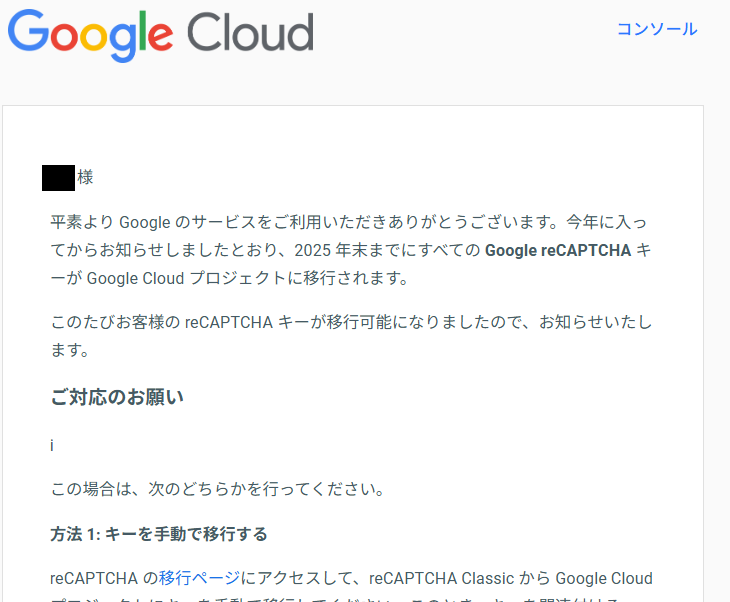
Task: Click the blacked-out recipient name block
Action: coord(59,177)
